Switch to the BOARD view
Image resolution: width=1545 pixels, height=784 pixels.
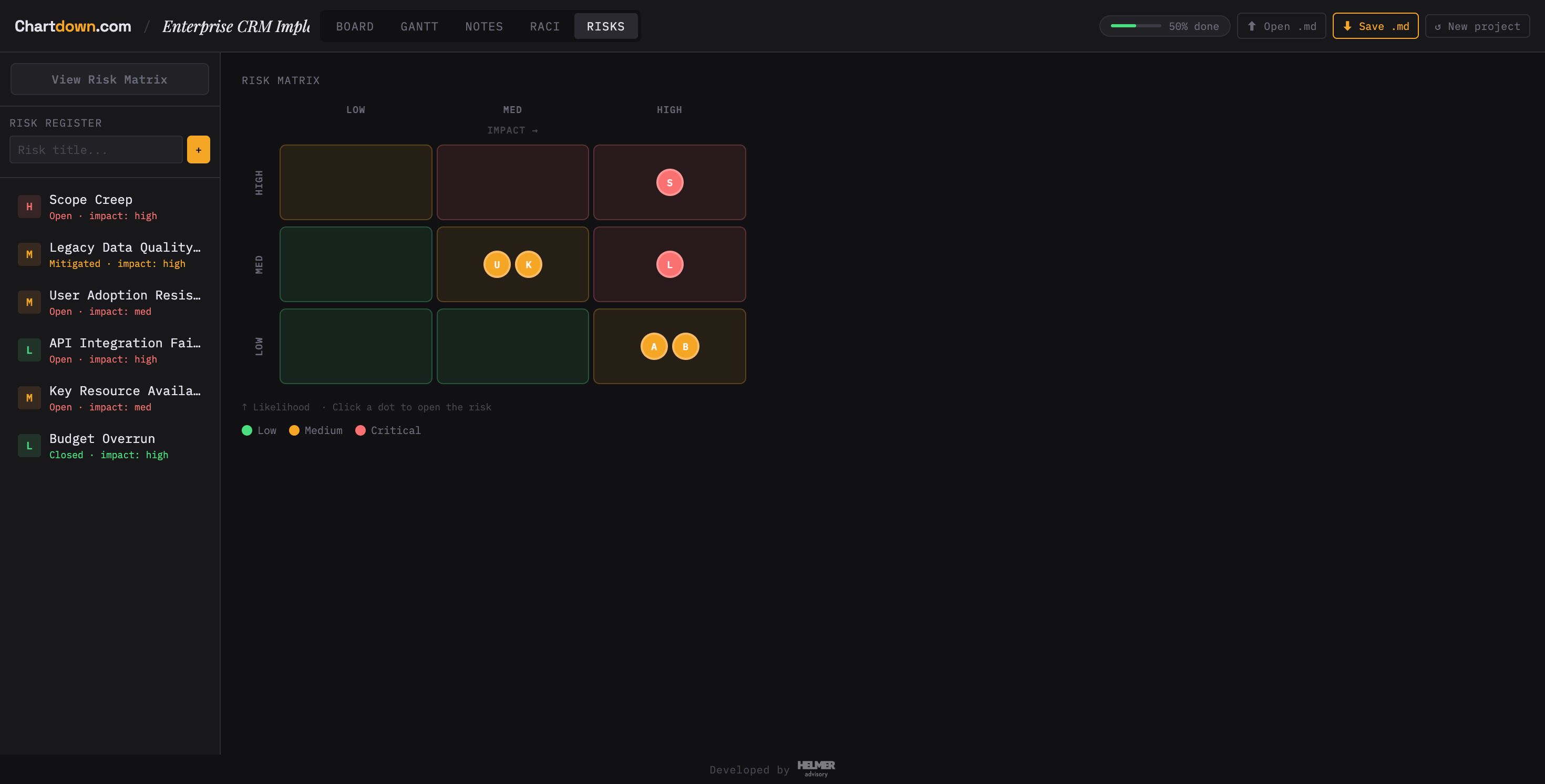355,26
